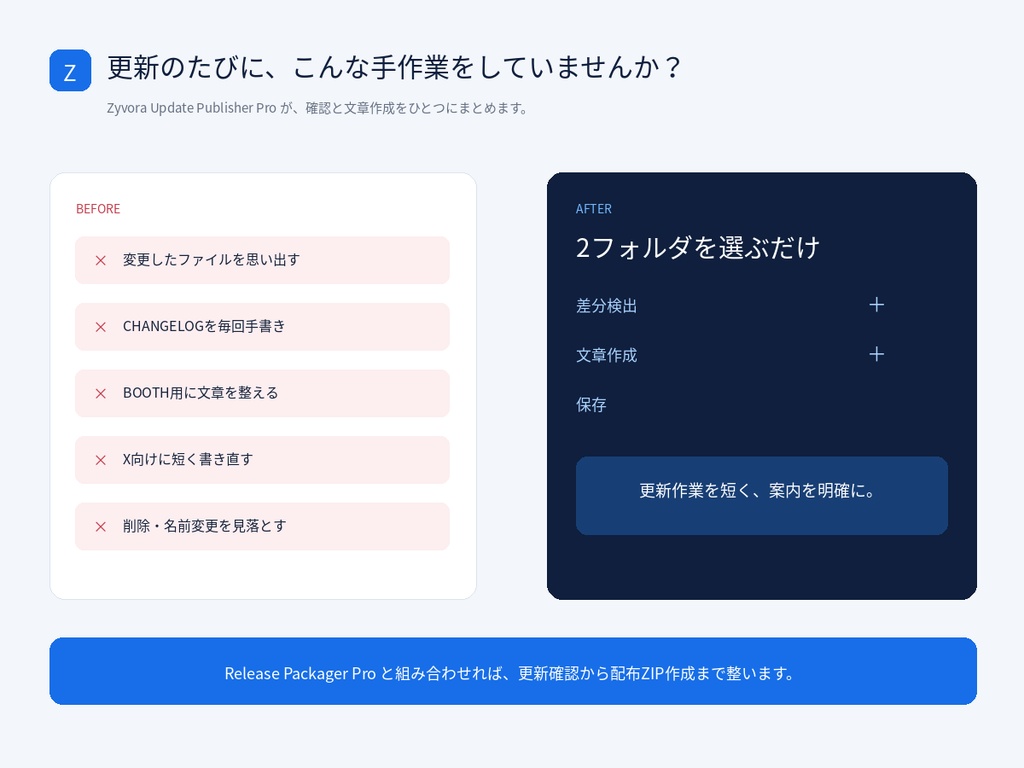The image size is (1024, 768).
Task: Click the X icon beside X向けに短く書き直す
Action: 101,460
